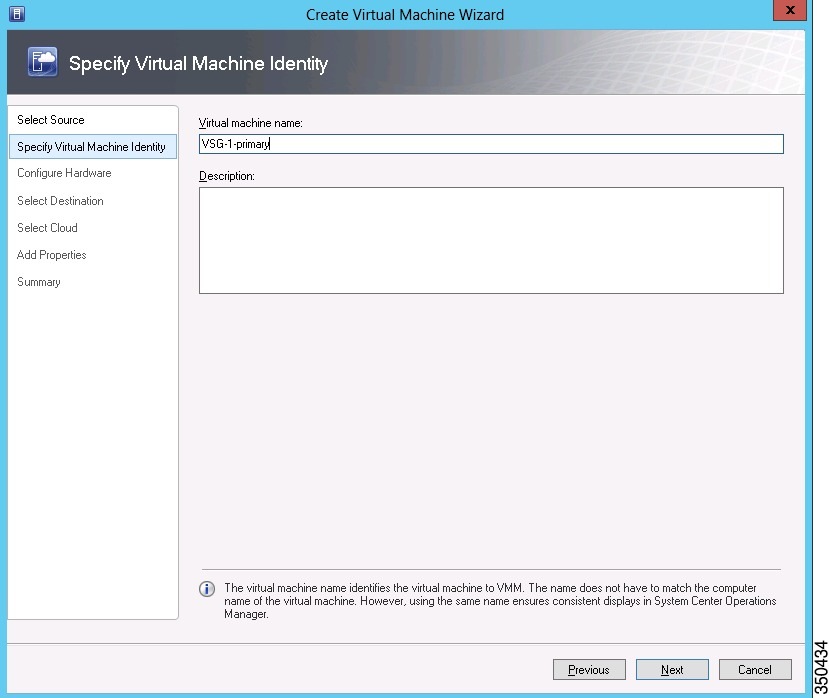Navigate to the Summary step
The height and width of the screenshot is (698, 829).
[39, 282]
